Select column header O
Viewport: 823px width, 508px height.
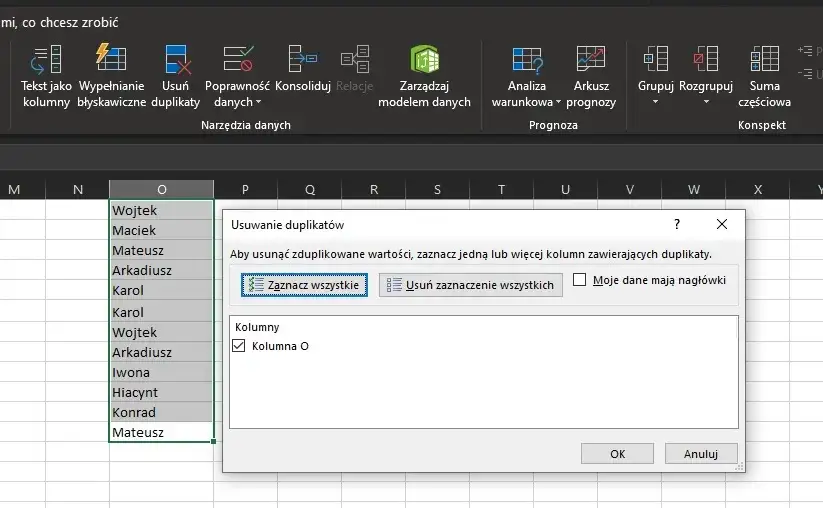pyautogui.click(x=162, y=189)
